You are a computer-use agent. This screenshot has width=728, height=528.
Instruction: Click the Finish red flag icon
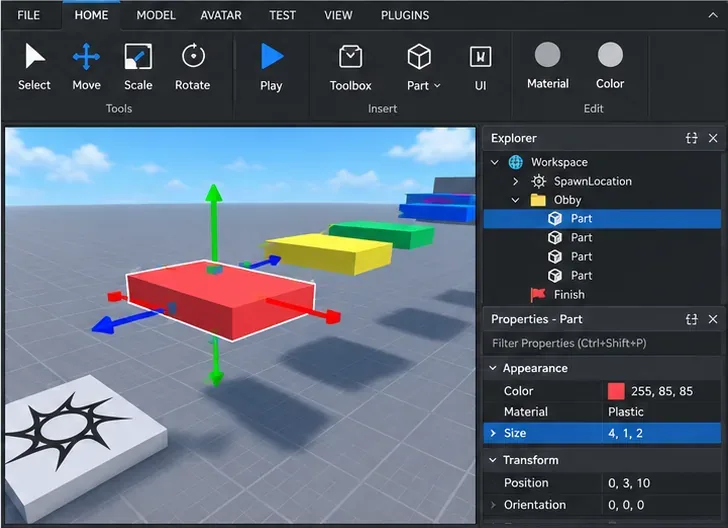point(538,294)
